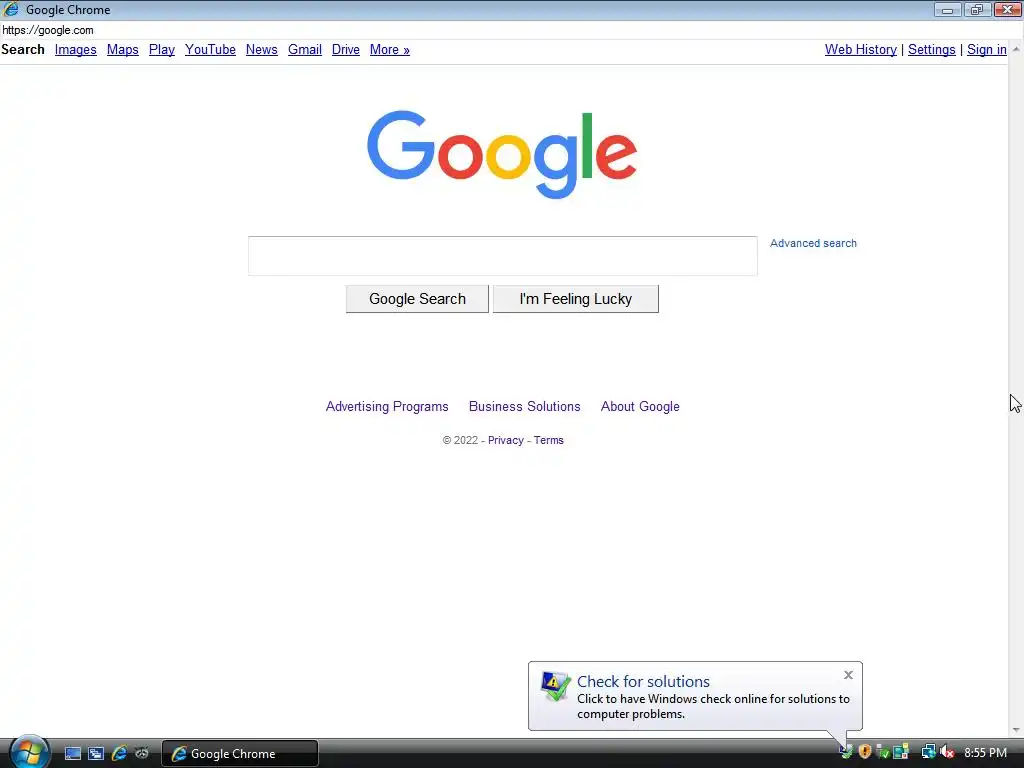Open Web History link
This screenshot has width=1024, height=768.
click(x=861, y=50)
